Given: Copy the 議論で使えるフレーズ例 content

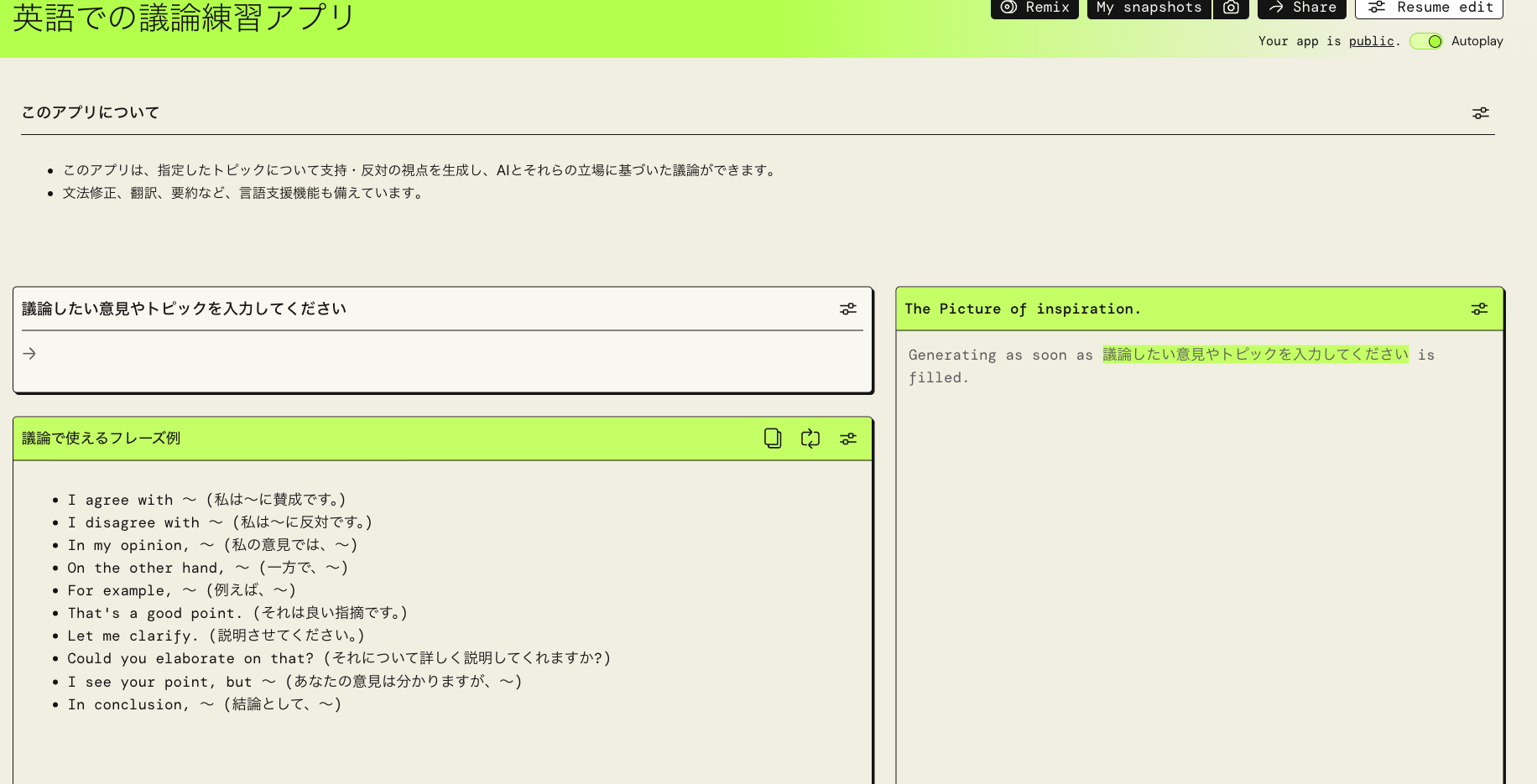Looking at the screenshot, I should [x=773, y=439].
